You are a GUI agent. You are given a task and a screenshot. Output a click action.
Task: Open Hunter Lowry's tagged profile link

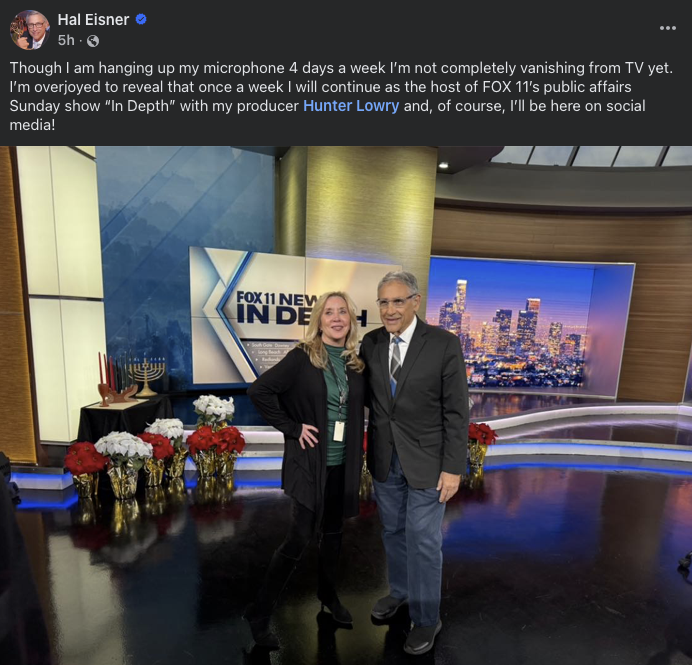351,106
